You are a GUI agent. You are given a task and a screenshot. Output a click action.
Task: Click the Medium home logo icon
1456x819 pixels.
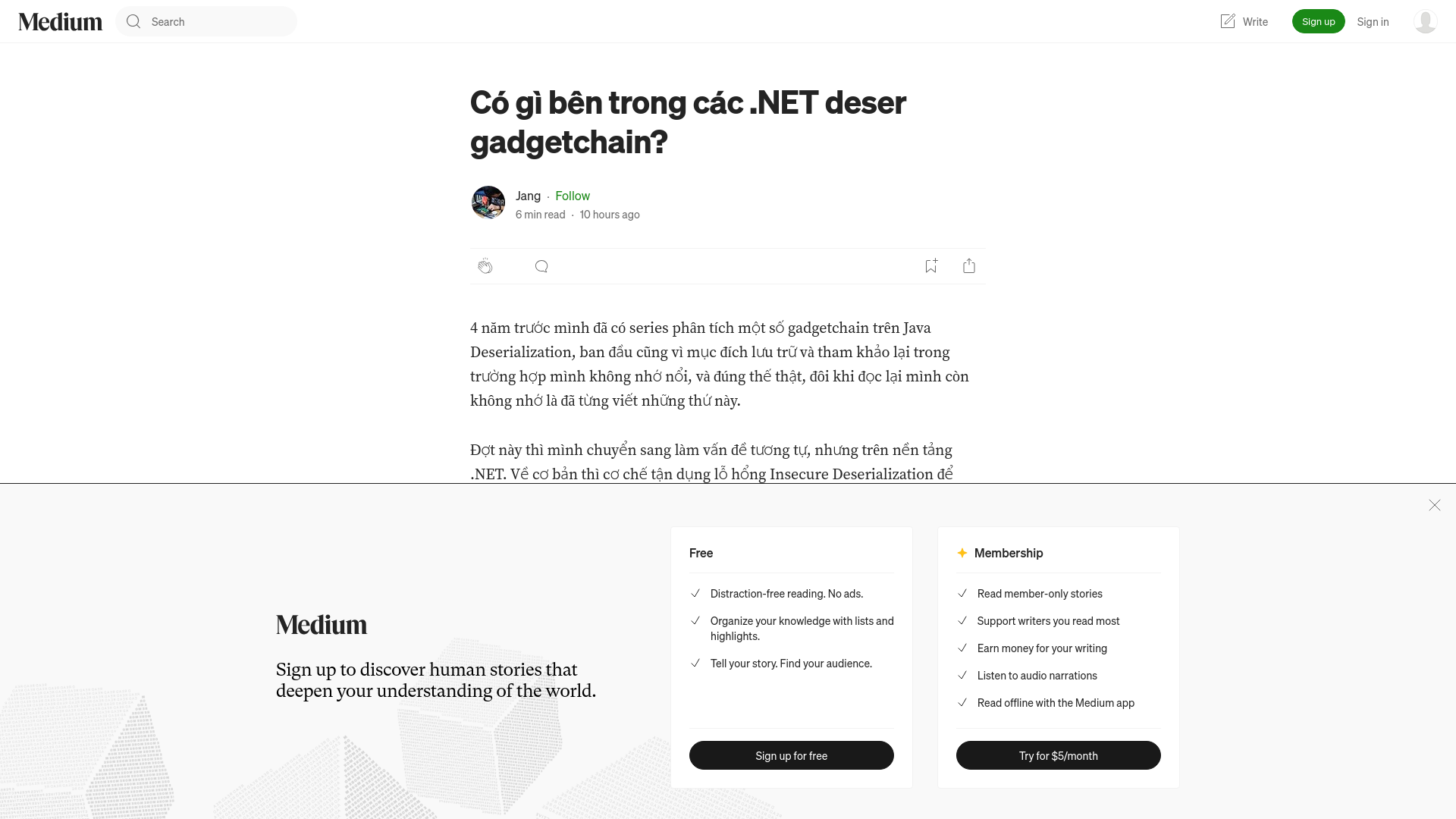[60, 21]
